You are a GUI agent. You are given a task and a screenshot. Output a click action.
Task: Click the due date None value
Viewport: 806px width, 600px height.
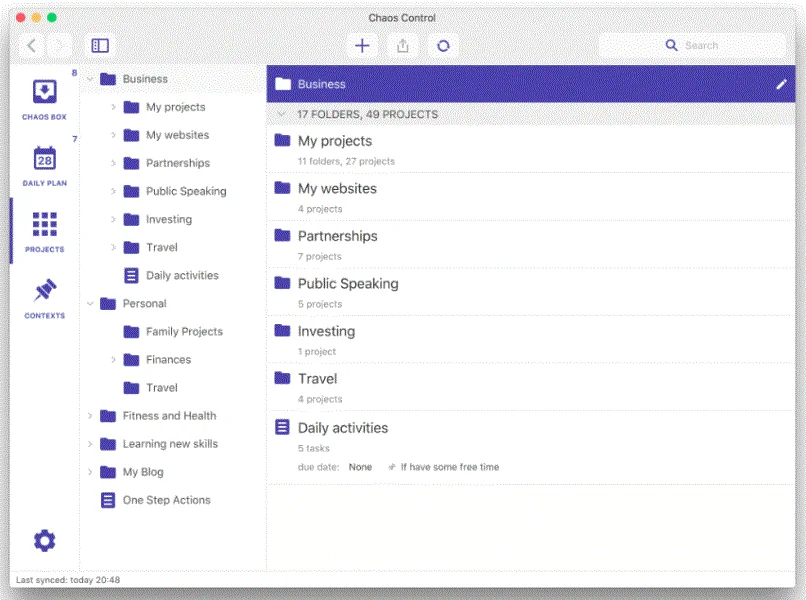pyautogui.click(x=360, y=467)
